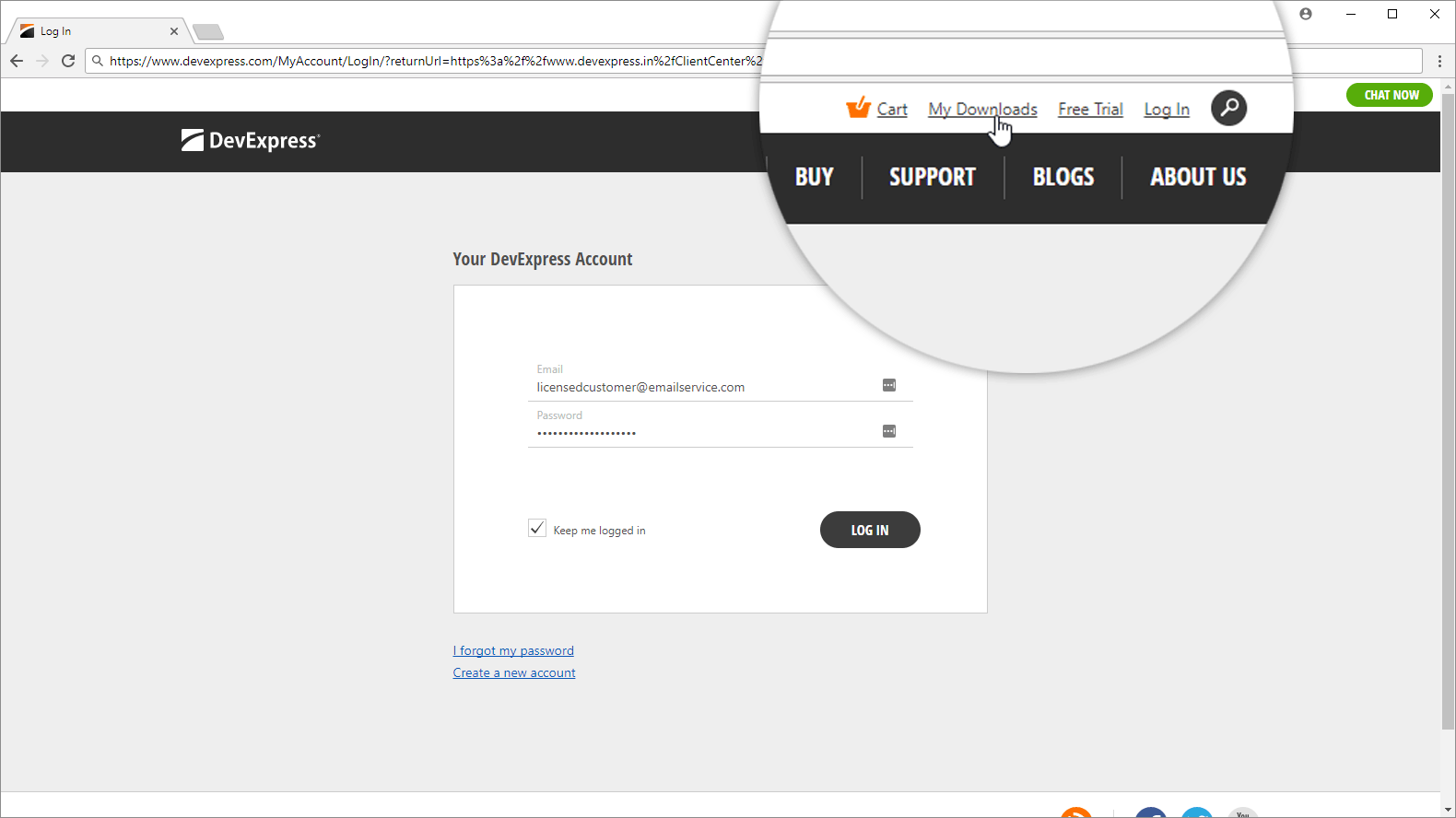Viewport: 1456px width, 818px height.
Task: Click the magnifier search button
Action: click(1228, 108)
